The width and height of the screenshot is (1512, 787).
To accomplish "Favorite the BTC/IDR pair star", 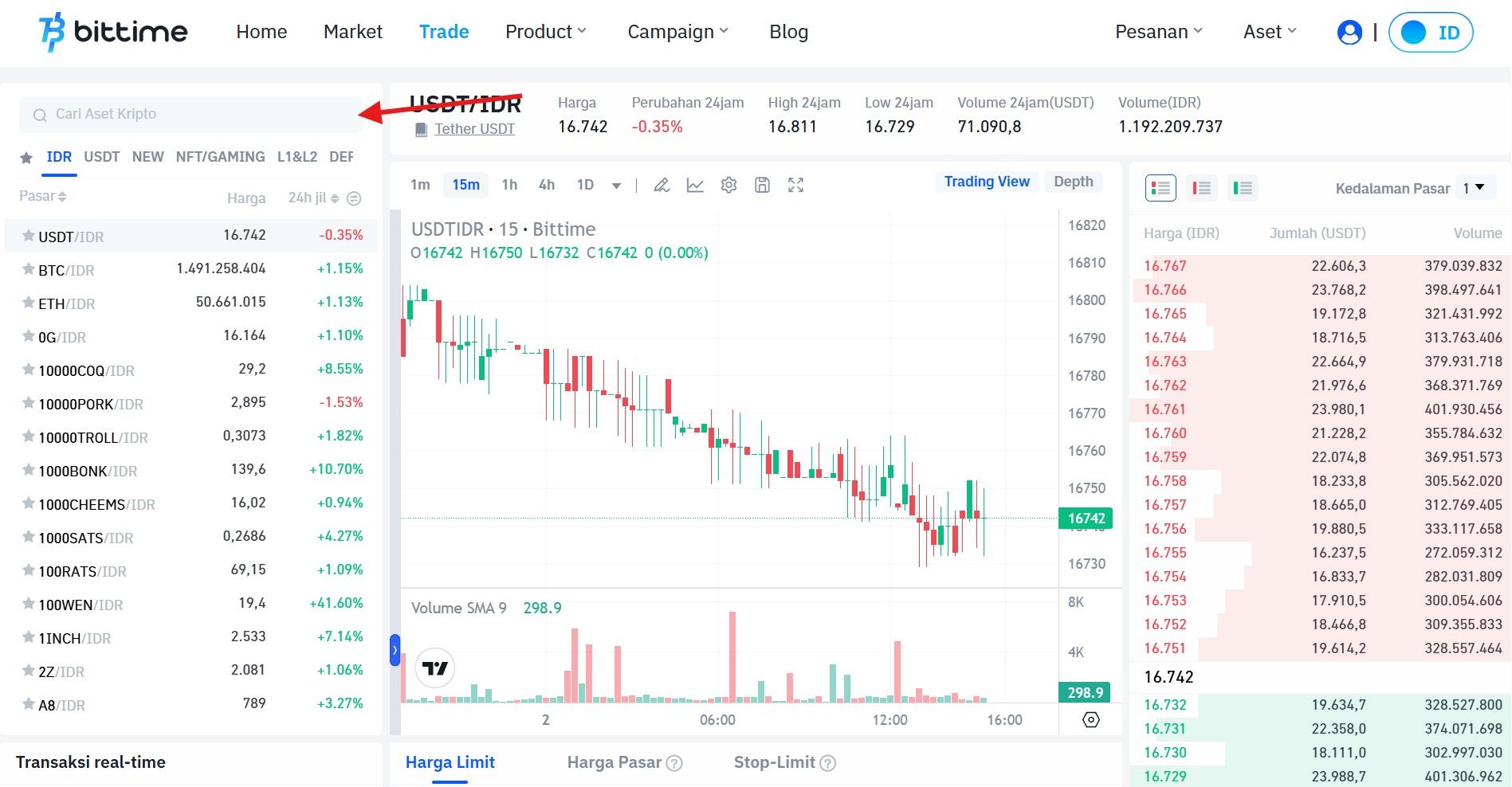I will (x=28, y=269).
